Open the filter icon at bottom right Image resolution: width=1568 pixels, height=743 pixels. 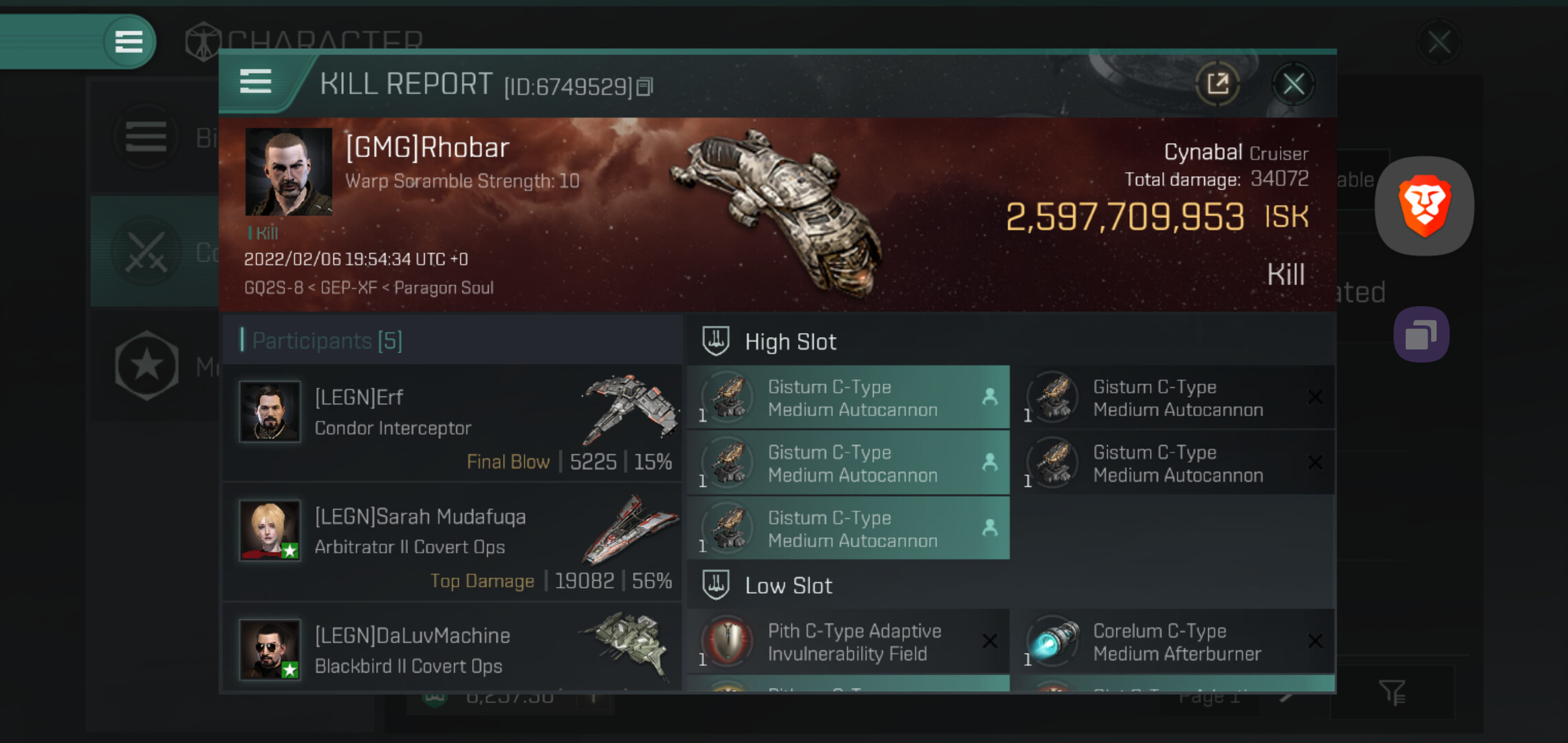pos(1393,692)
